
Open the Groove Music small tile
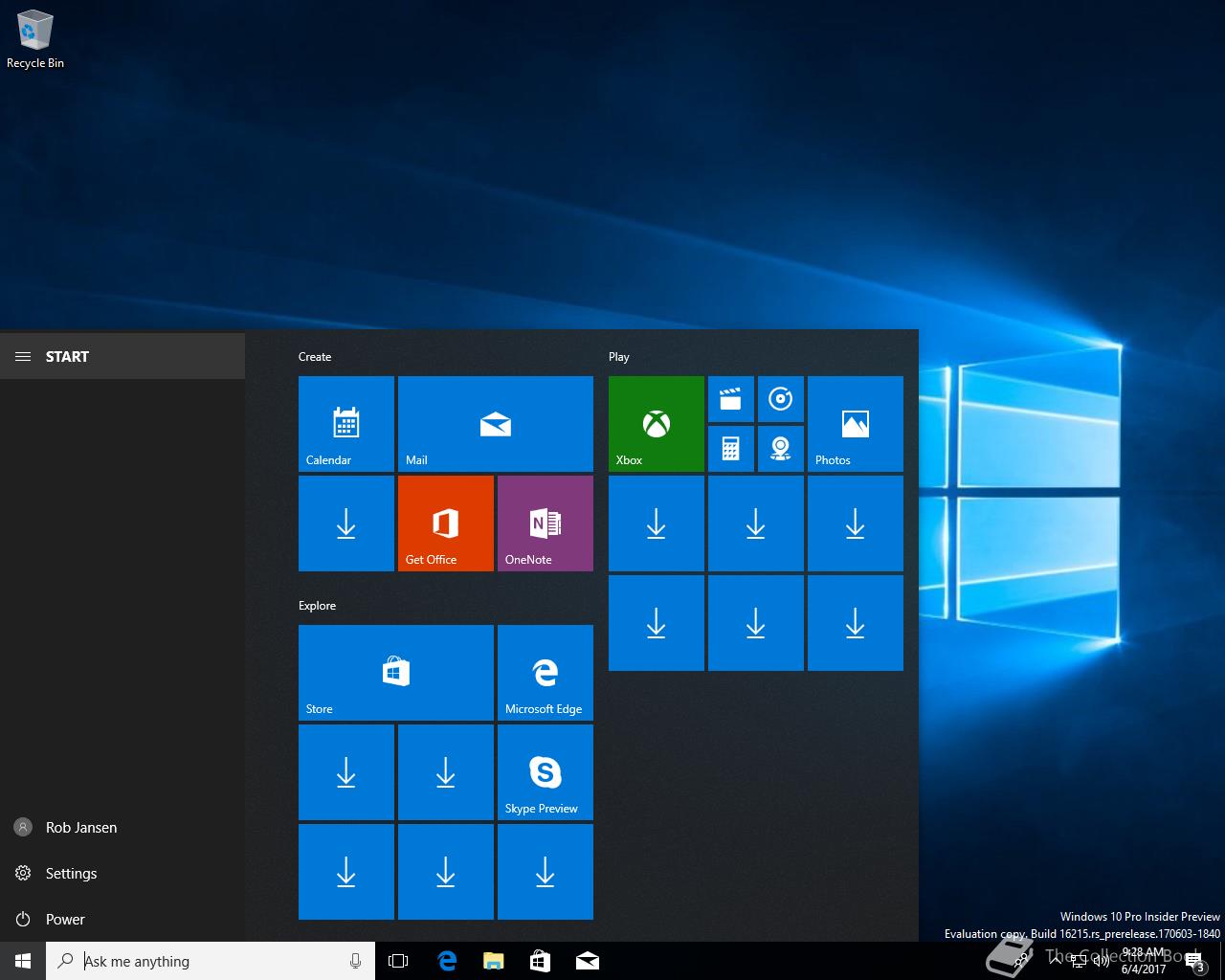point(781,399)
